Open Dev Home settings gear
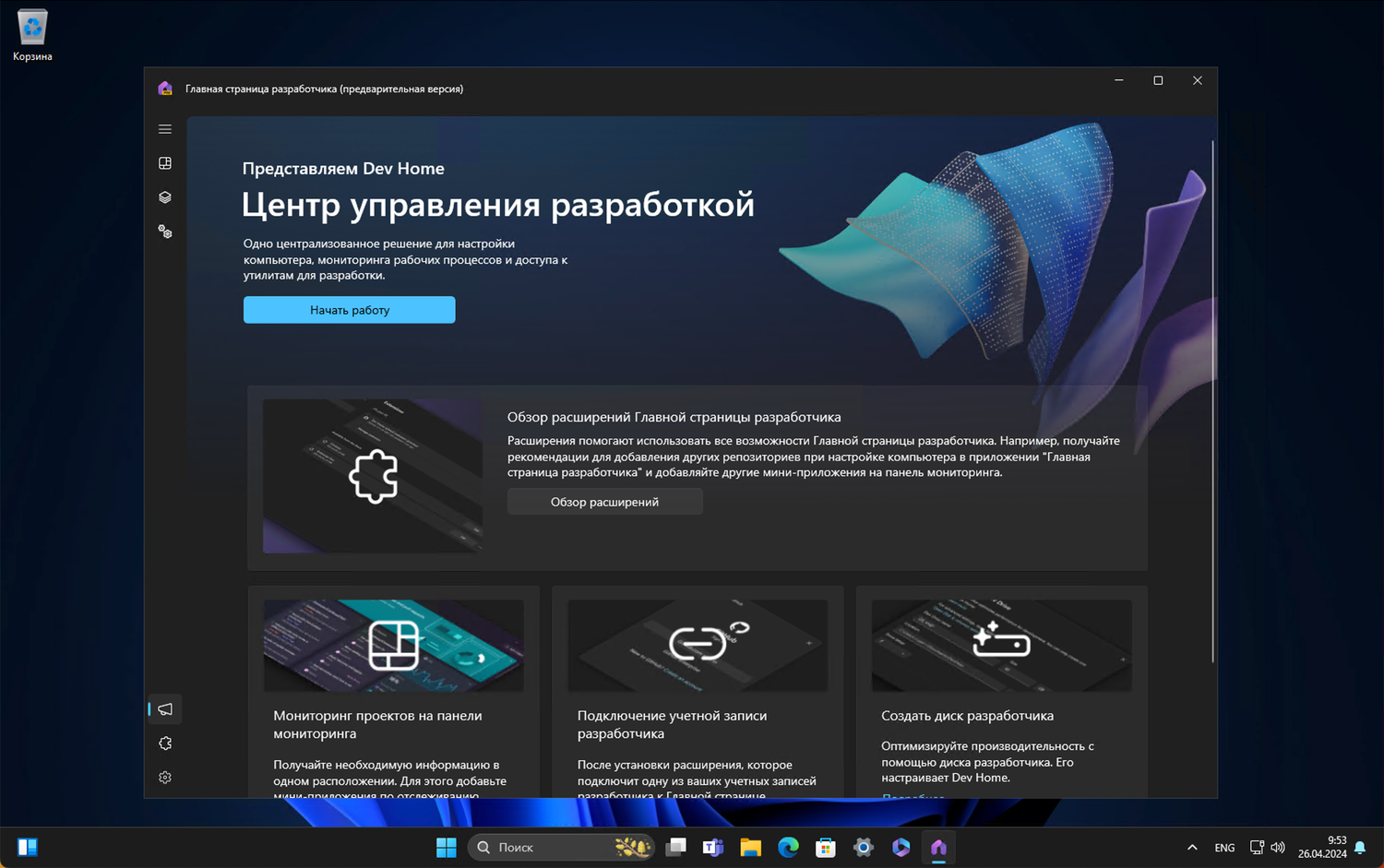The height and width of the screenshot is (868, 1384). point(165,778)
